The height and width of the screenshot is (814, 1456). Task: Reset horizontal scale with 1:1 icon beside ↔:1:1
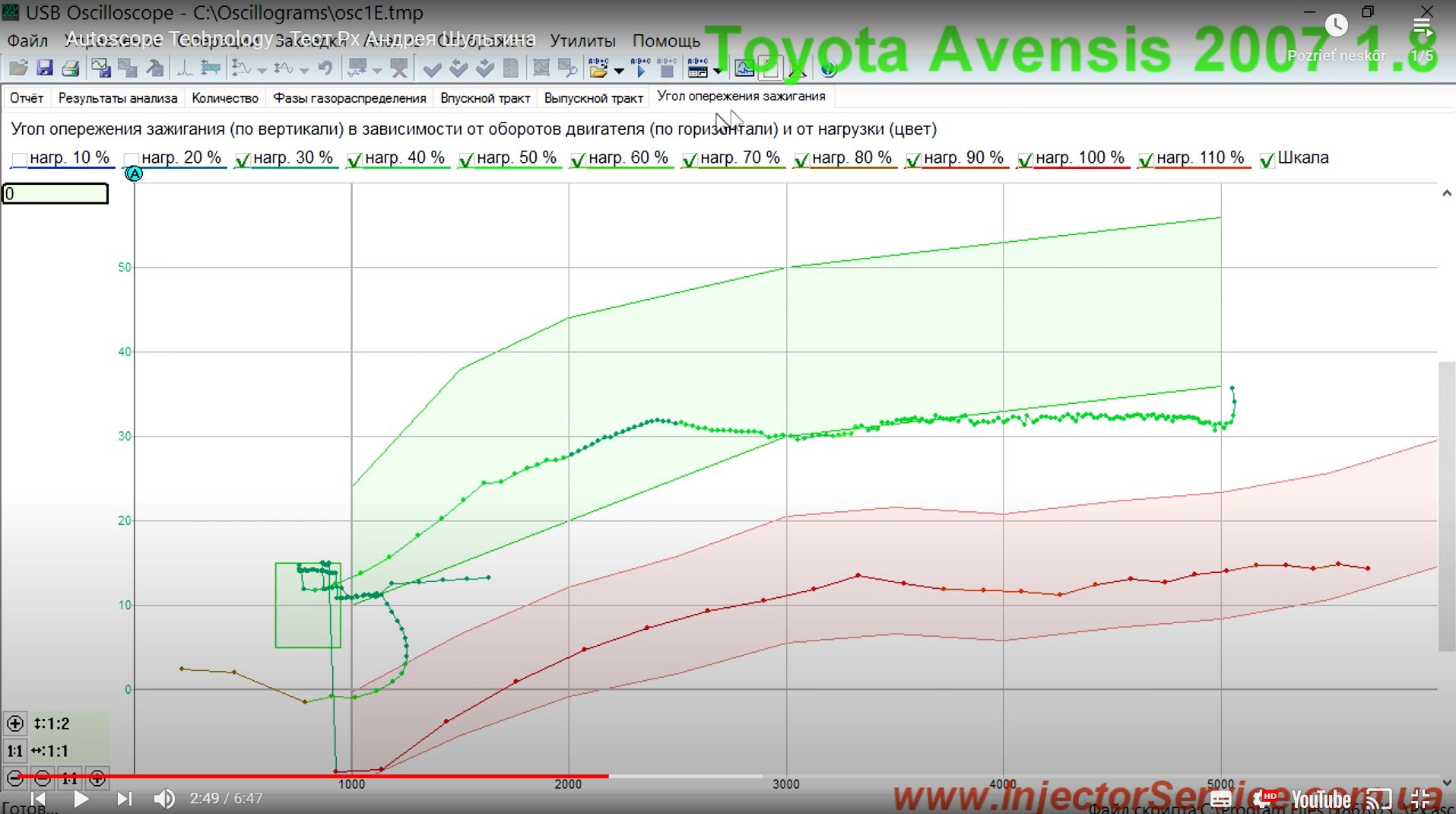coord(15,751)
